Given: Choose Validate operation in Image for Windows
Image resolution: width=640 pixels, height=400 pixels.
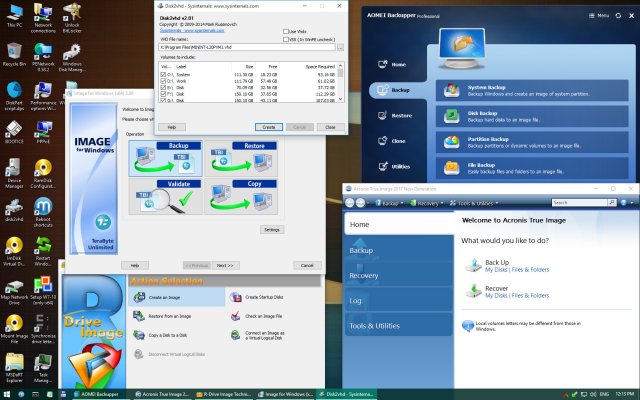Looking at the screenshot, I should (x=165, y=197).
